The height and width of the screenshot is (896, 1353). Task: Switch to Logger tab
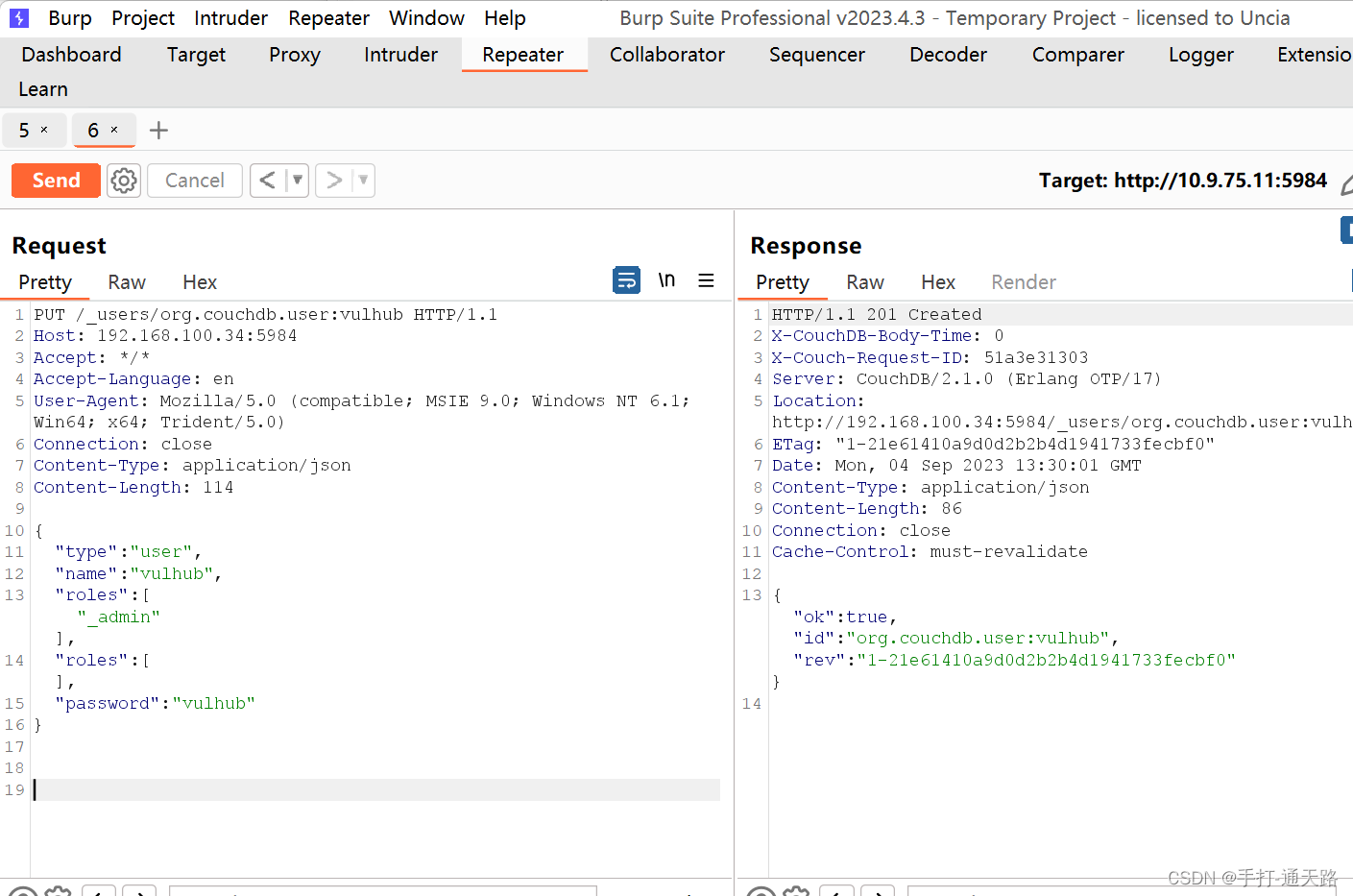(1201, 55)
